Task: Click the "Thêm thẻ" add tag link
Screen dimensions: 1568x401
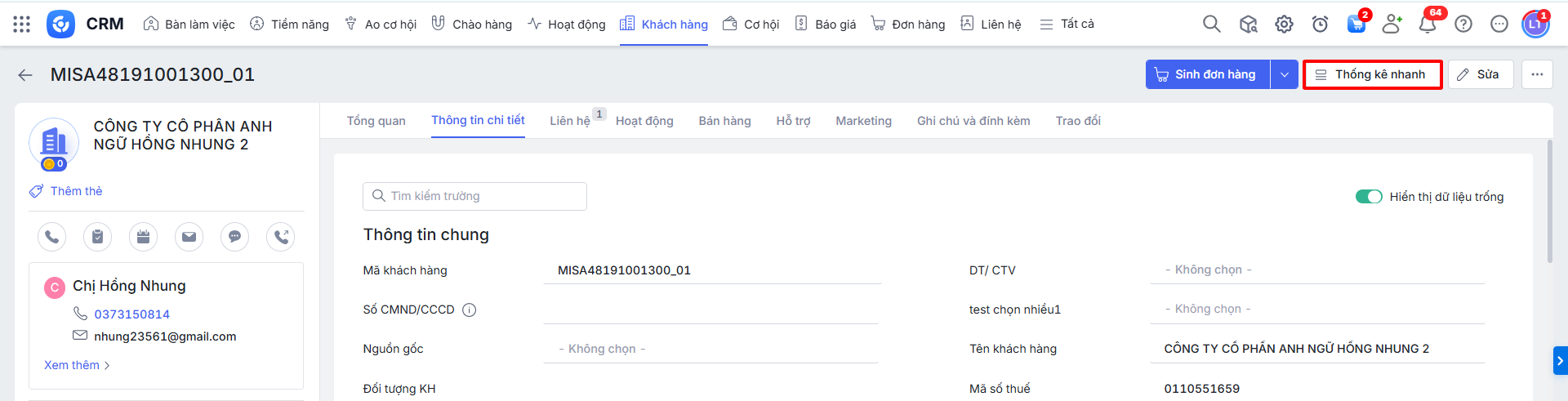Action: (x=75, y=191)
